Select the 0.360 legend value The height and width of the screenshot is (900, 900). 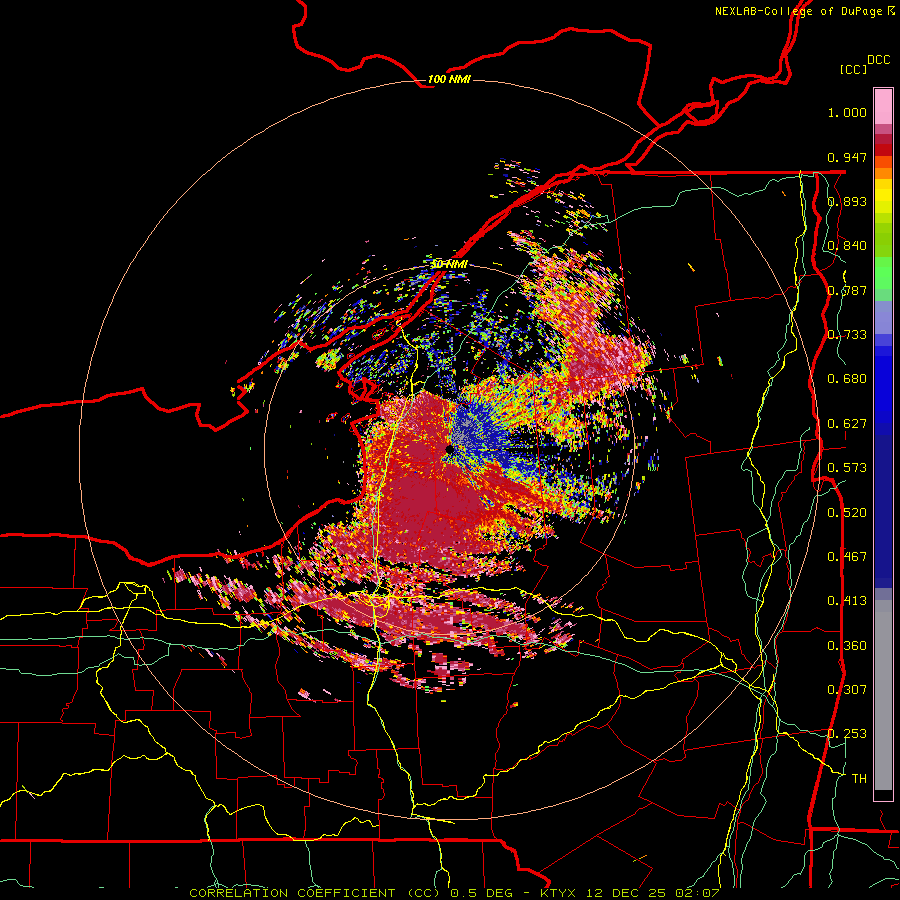point(847,646)
